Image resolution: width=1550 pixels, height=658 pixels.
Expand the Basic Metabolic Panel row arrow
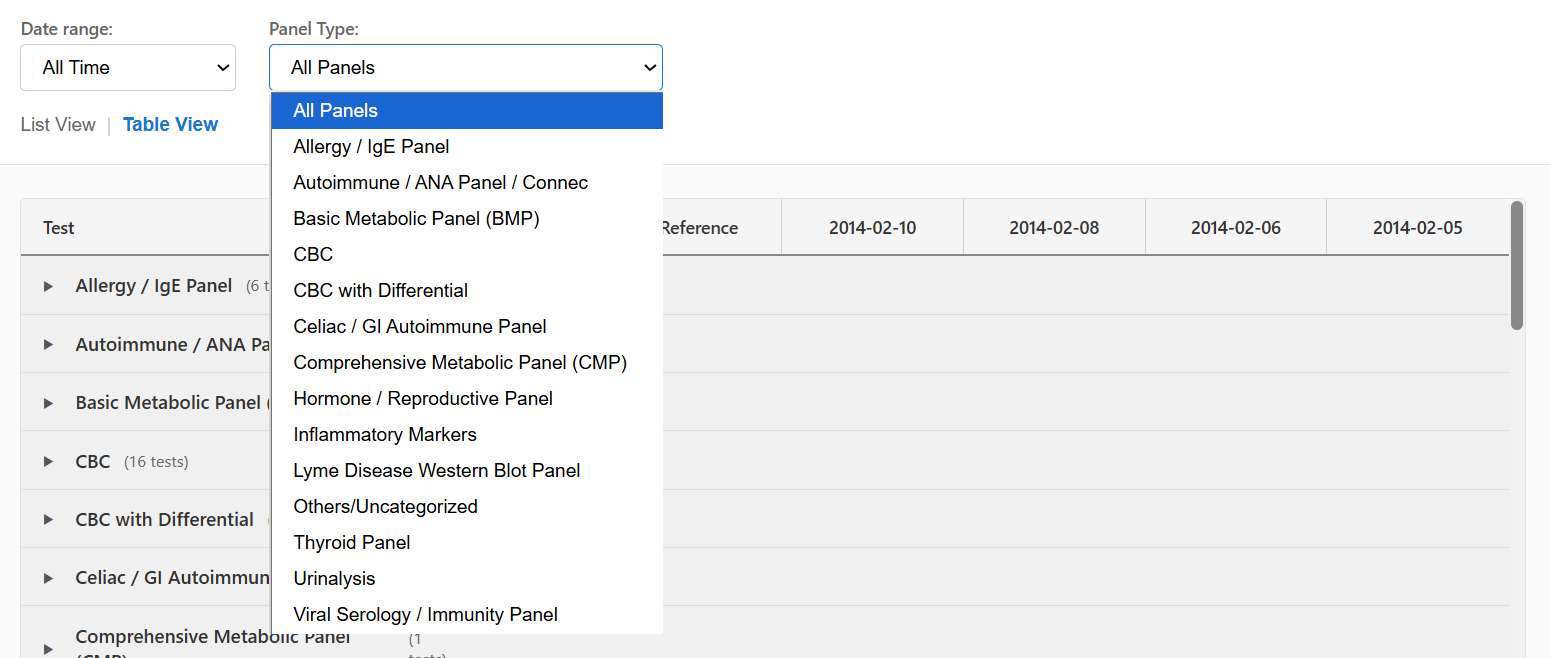pos(48,403)
